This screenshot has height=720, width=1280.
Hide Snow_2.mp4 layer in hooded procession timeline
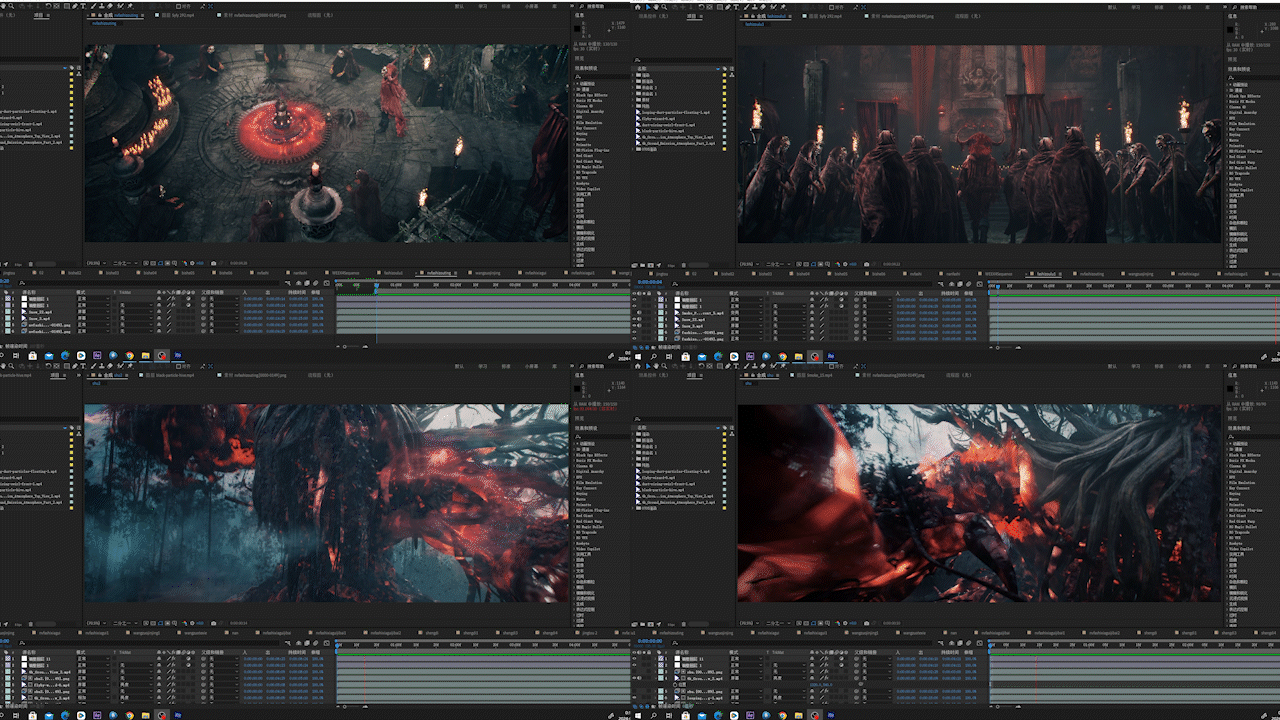tap(635, 326)
